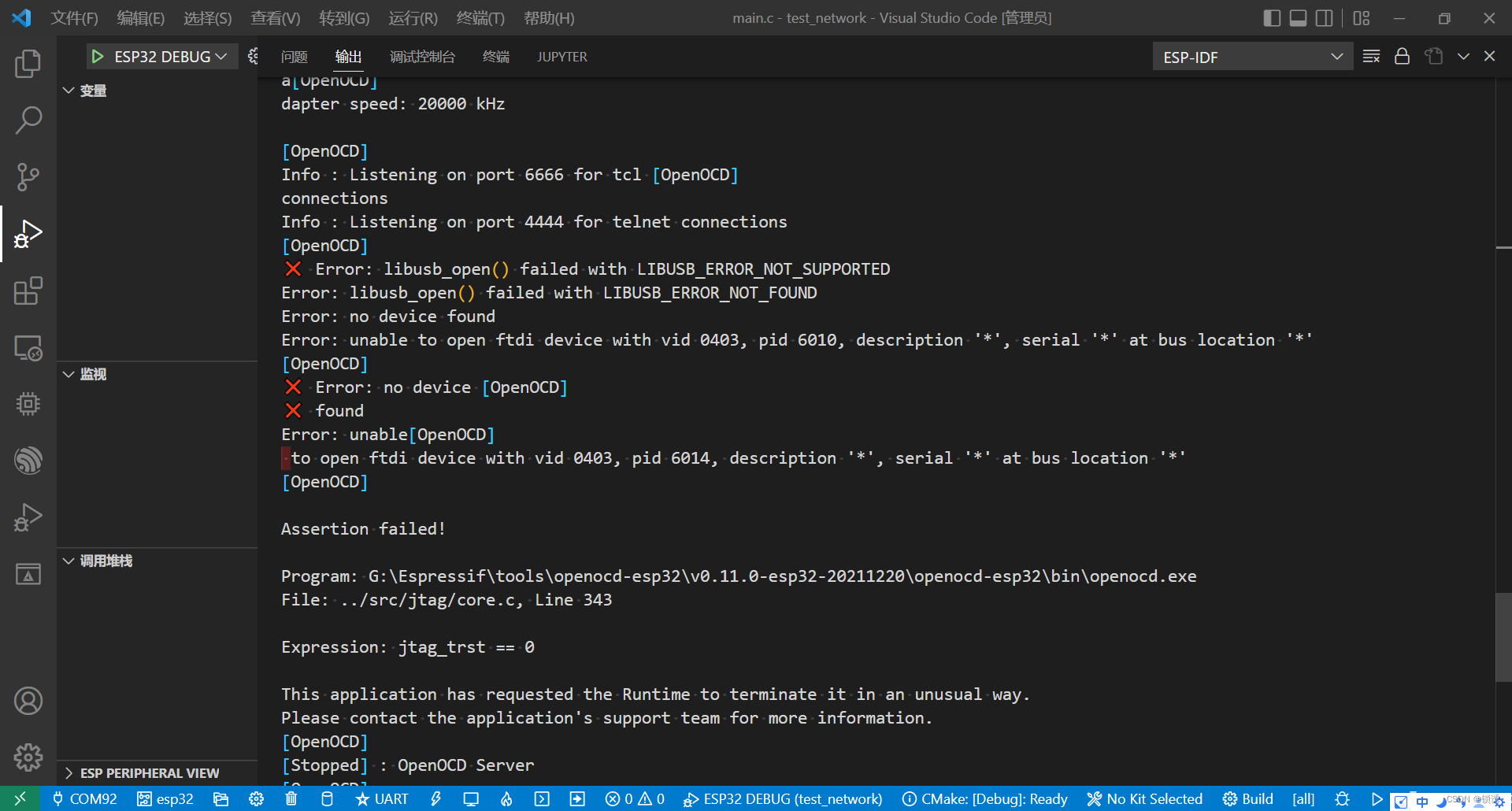Build project with cylinder icon
Viewport: 1512px width, 811px height.
(x=327, y=798)
